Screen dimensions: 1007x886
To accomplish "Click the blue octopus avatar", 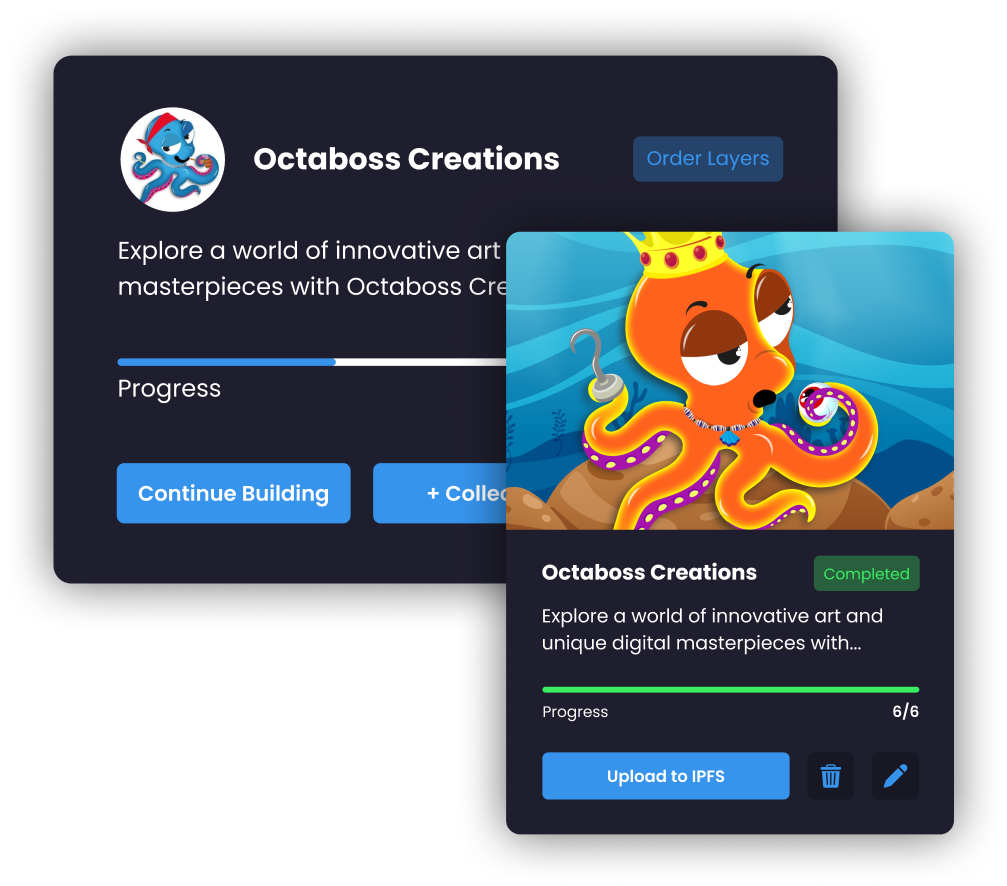I will (173, 159).
